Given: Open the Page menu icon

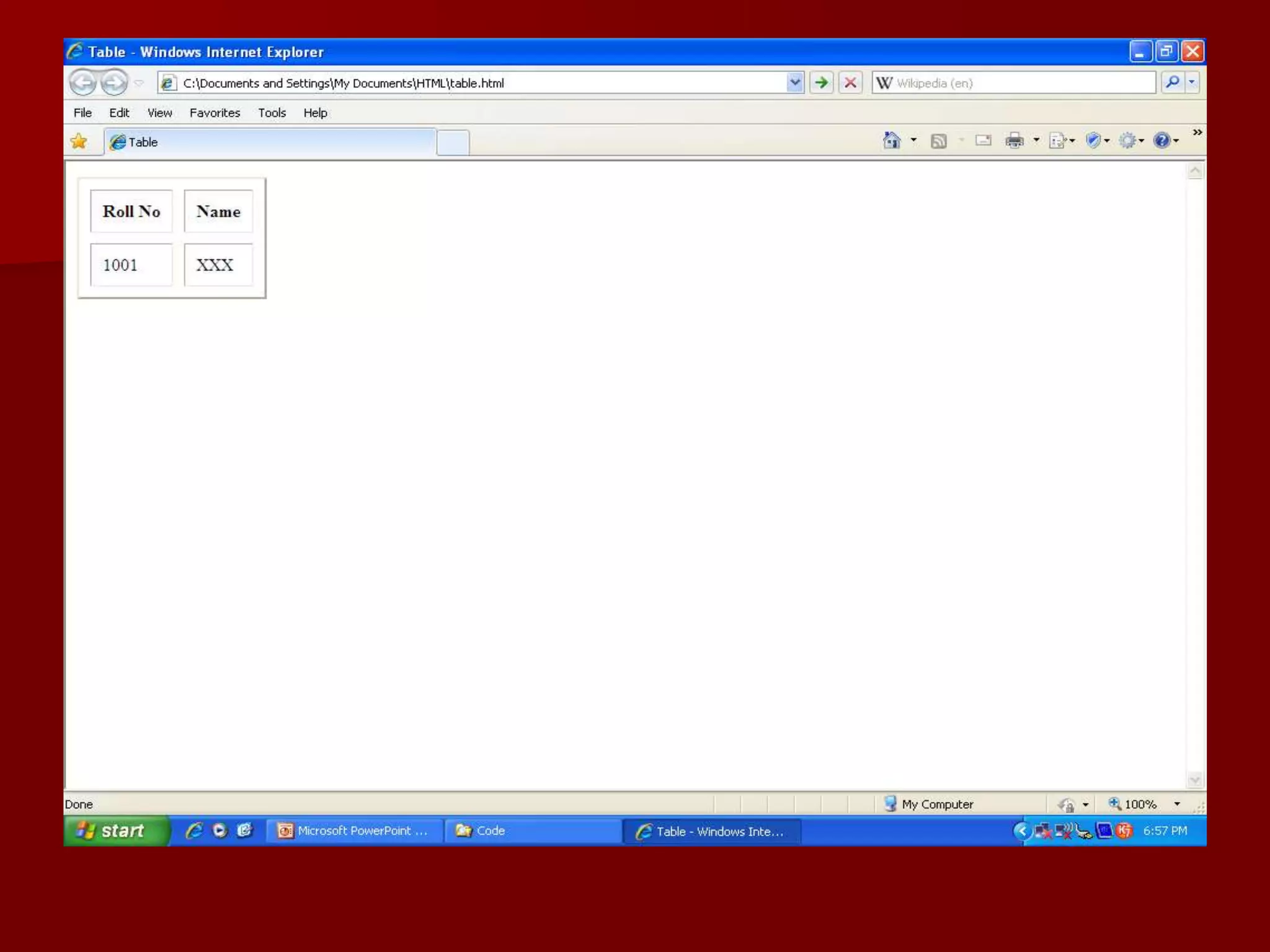Looking at the screenshot, I should (1061, 141).
